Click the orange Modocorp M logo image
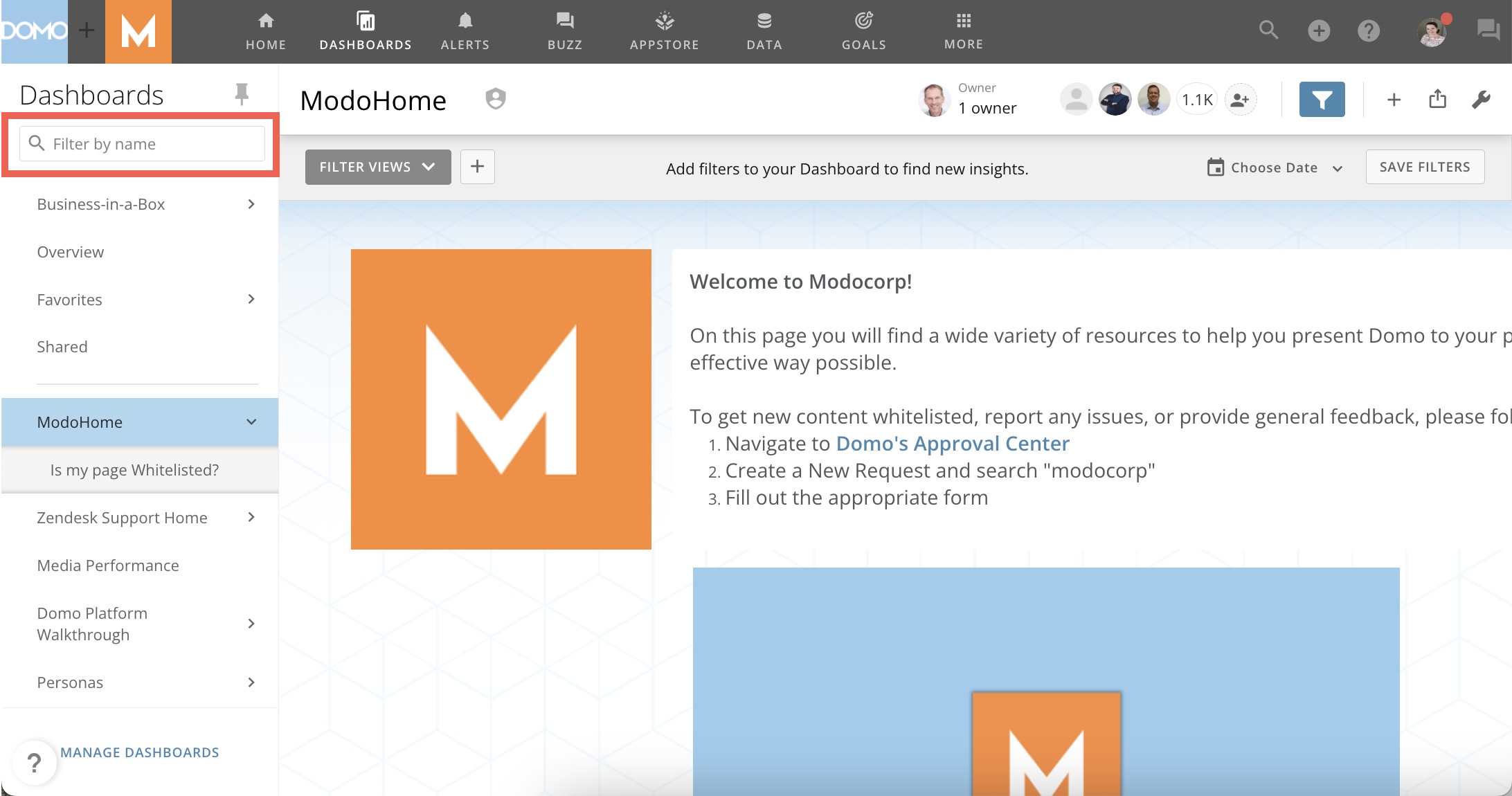This screenshot has width=1512, height=796. (x=501, y=399)
